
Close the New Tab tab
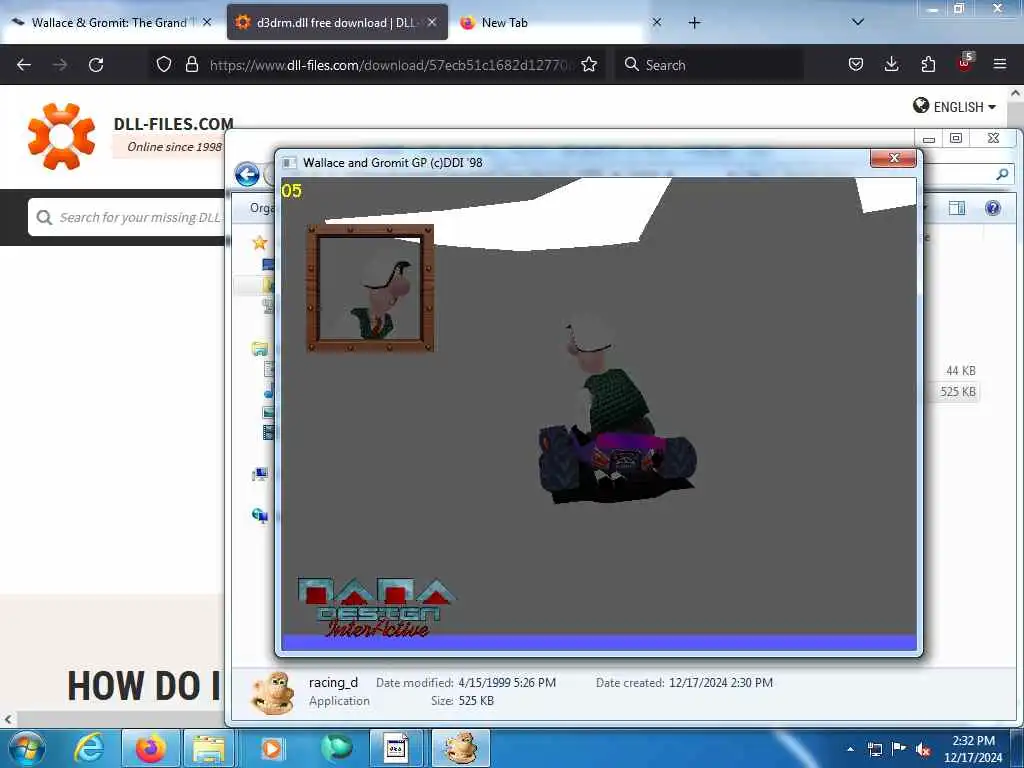657,22
